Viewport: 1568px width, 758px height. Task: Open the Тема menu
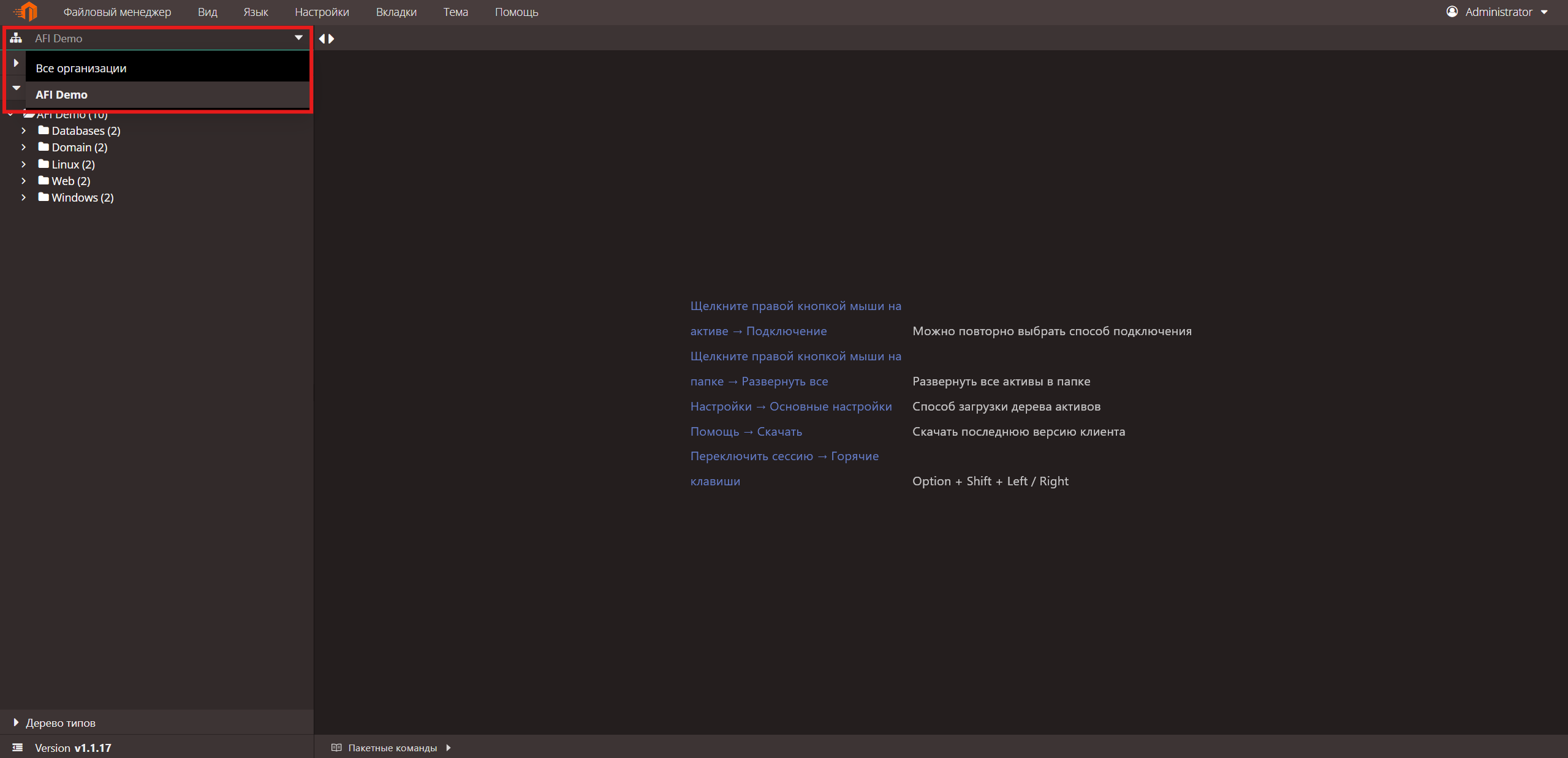pos(455,12)
